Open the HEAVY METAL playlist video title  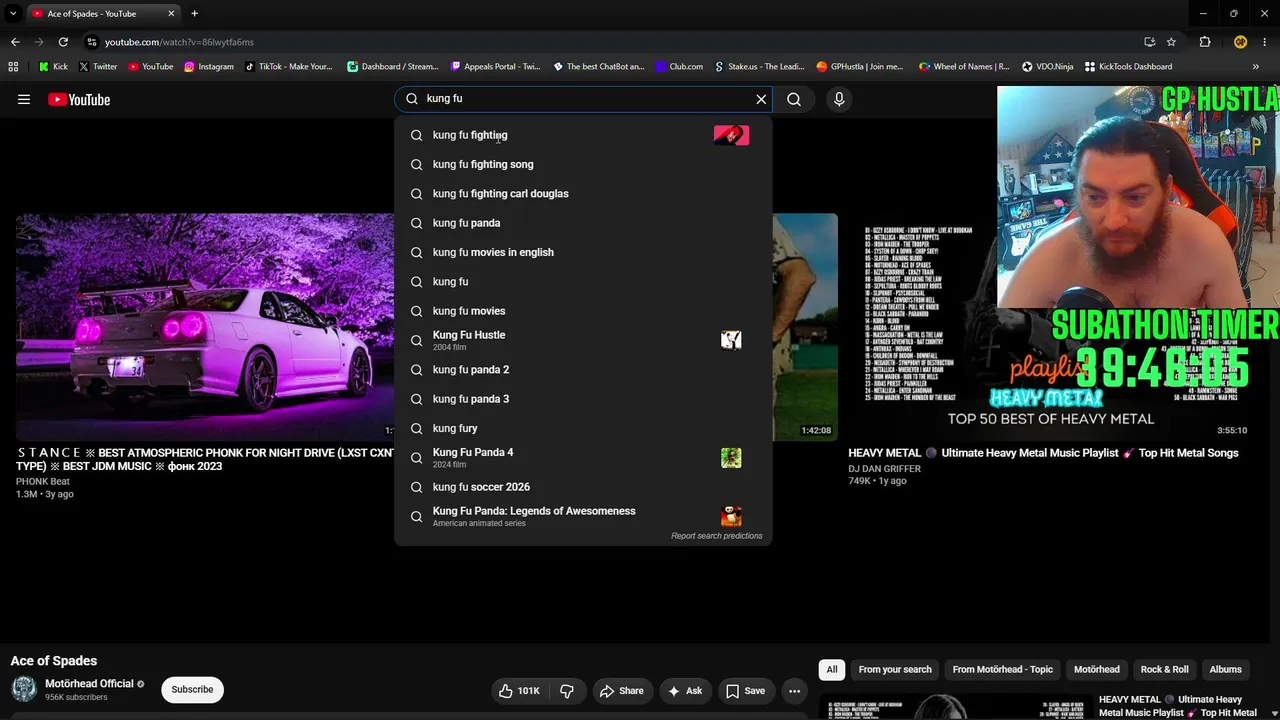[x=1043, y=453]
